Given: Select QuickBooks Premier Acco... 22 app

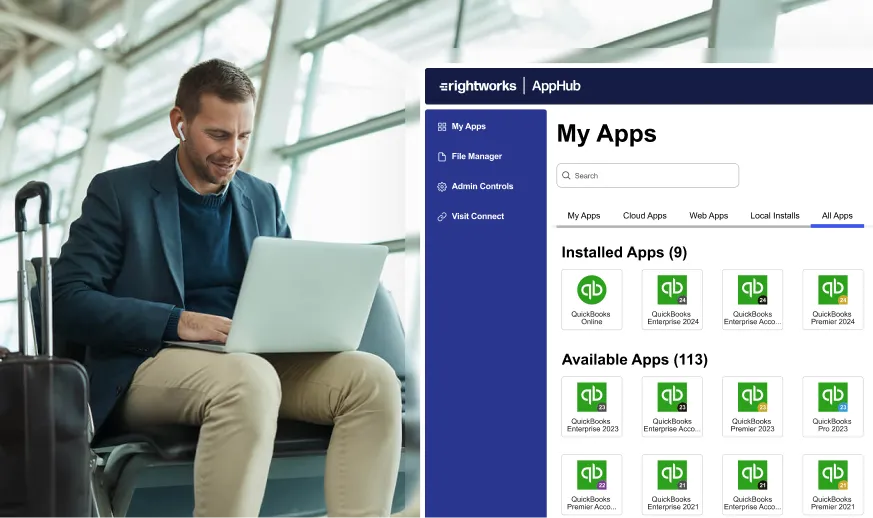Looking at the screenshot, I should 591,485.
